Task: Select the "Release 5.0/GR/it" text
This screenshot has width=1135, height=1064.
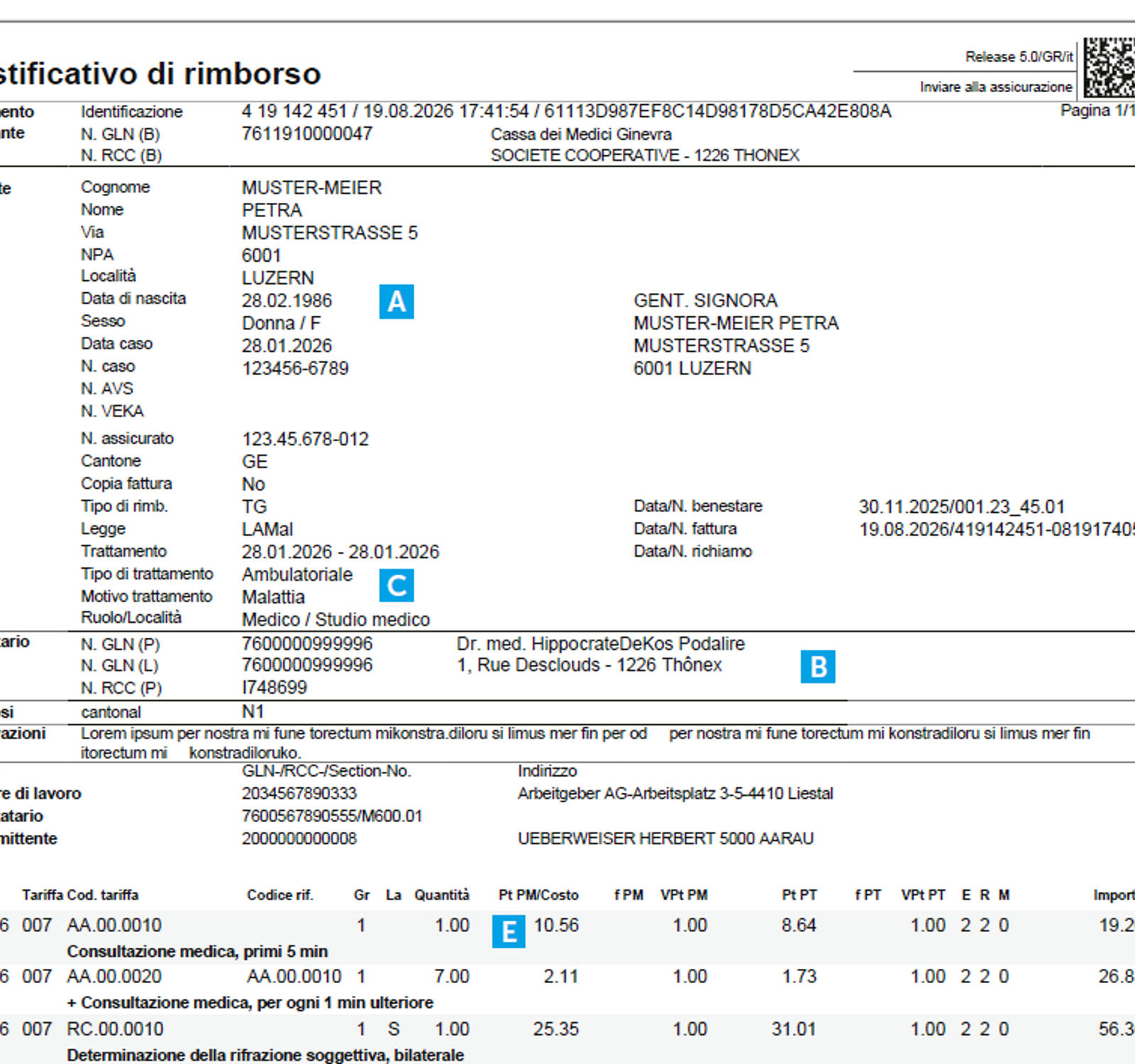Action: pyautogui.click(x=1019, y=57)
